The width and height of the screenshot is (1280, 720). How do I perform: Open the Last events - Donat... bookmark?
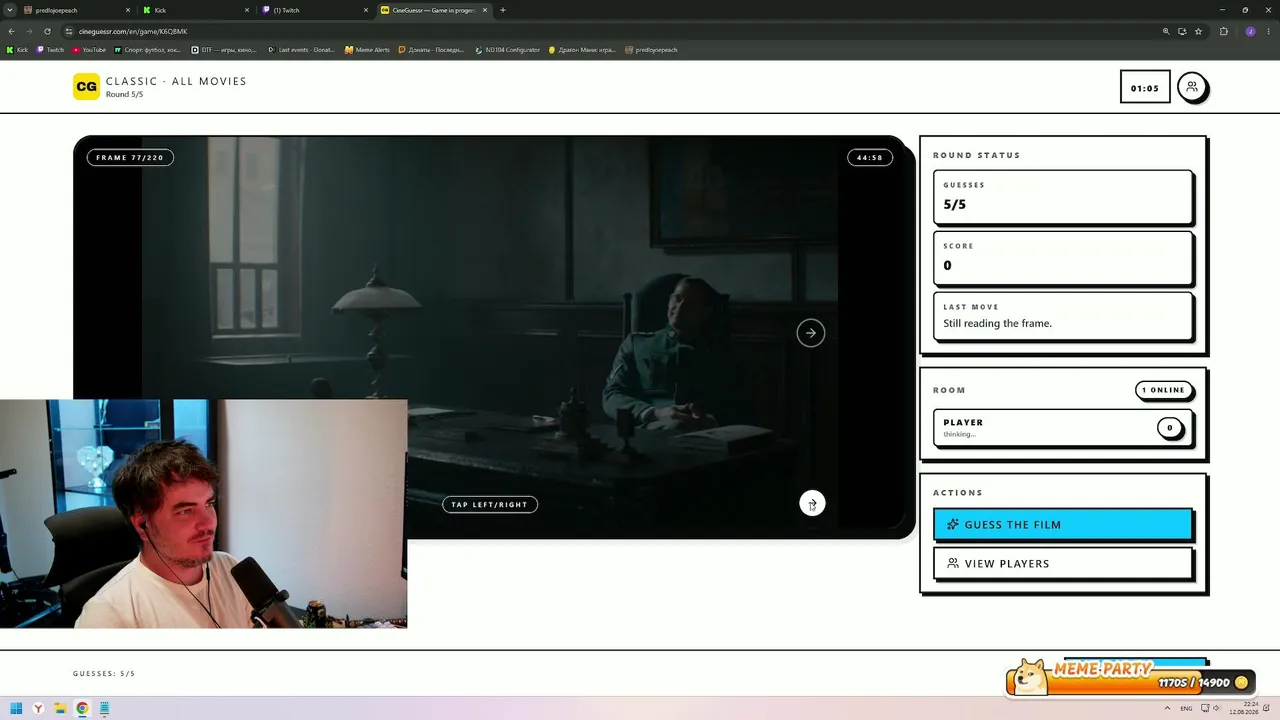(301, 50)
